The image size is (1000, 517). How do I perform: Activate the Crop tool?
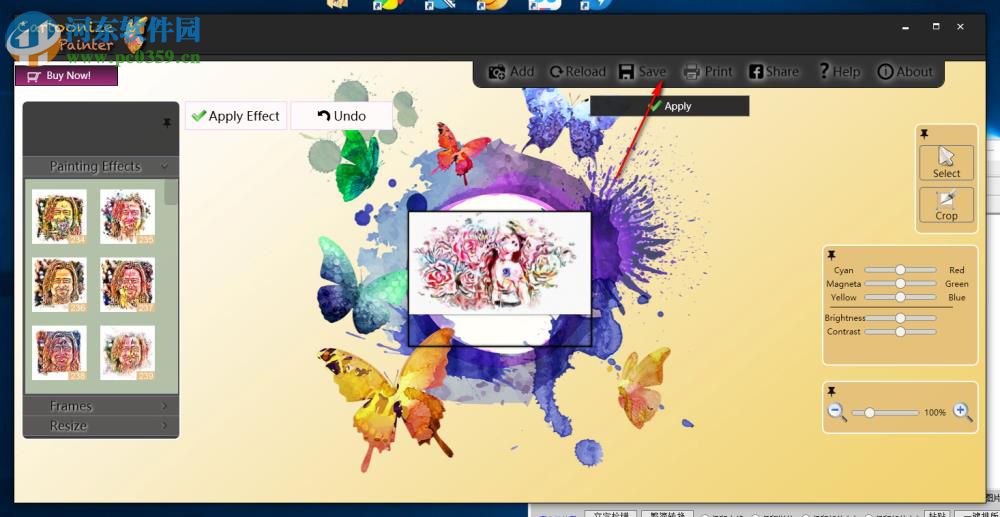pyautogui.click(x=946, y=205)
